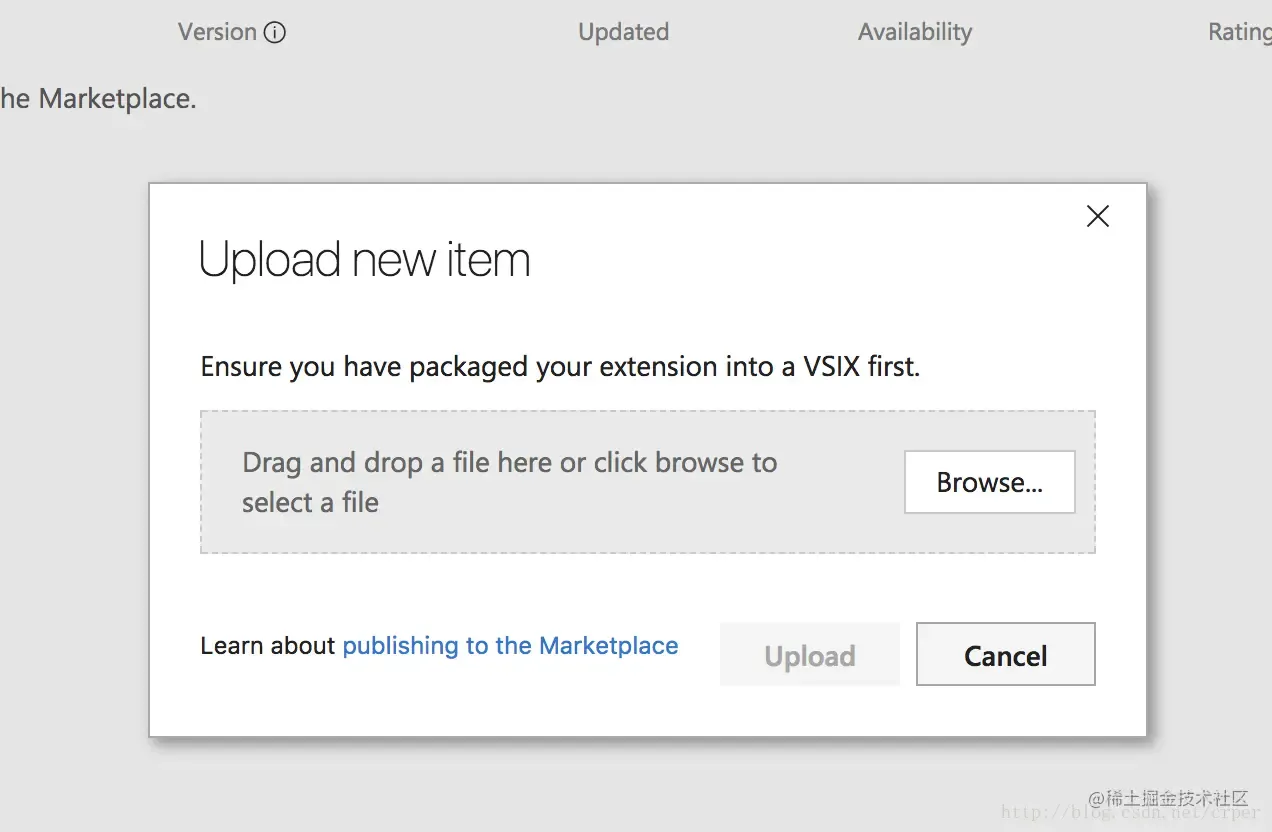Select the Availability column header

(x=914, y=32)
